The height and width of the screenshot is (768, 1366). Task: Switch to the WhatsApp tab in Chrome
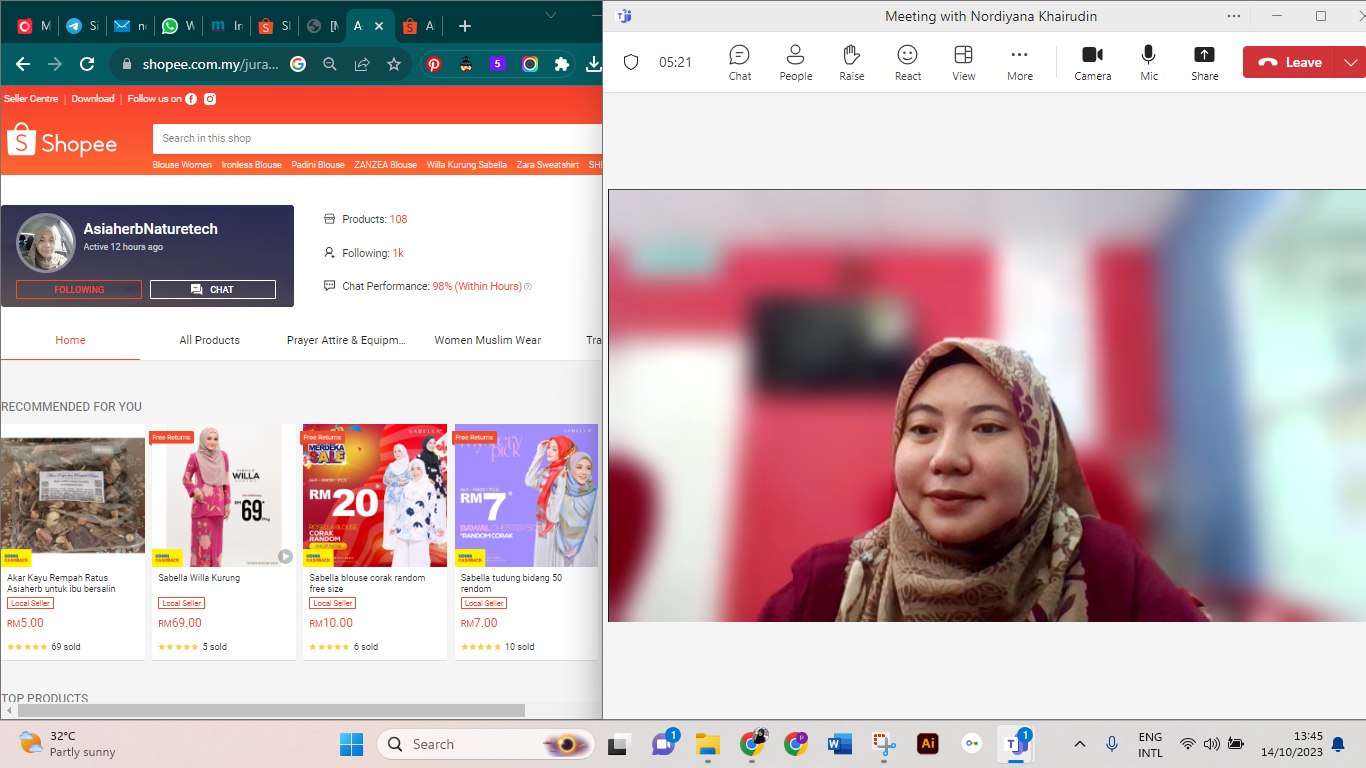(x=179, y=26)
